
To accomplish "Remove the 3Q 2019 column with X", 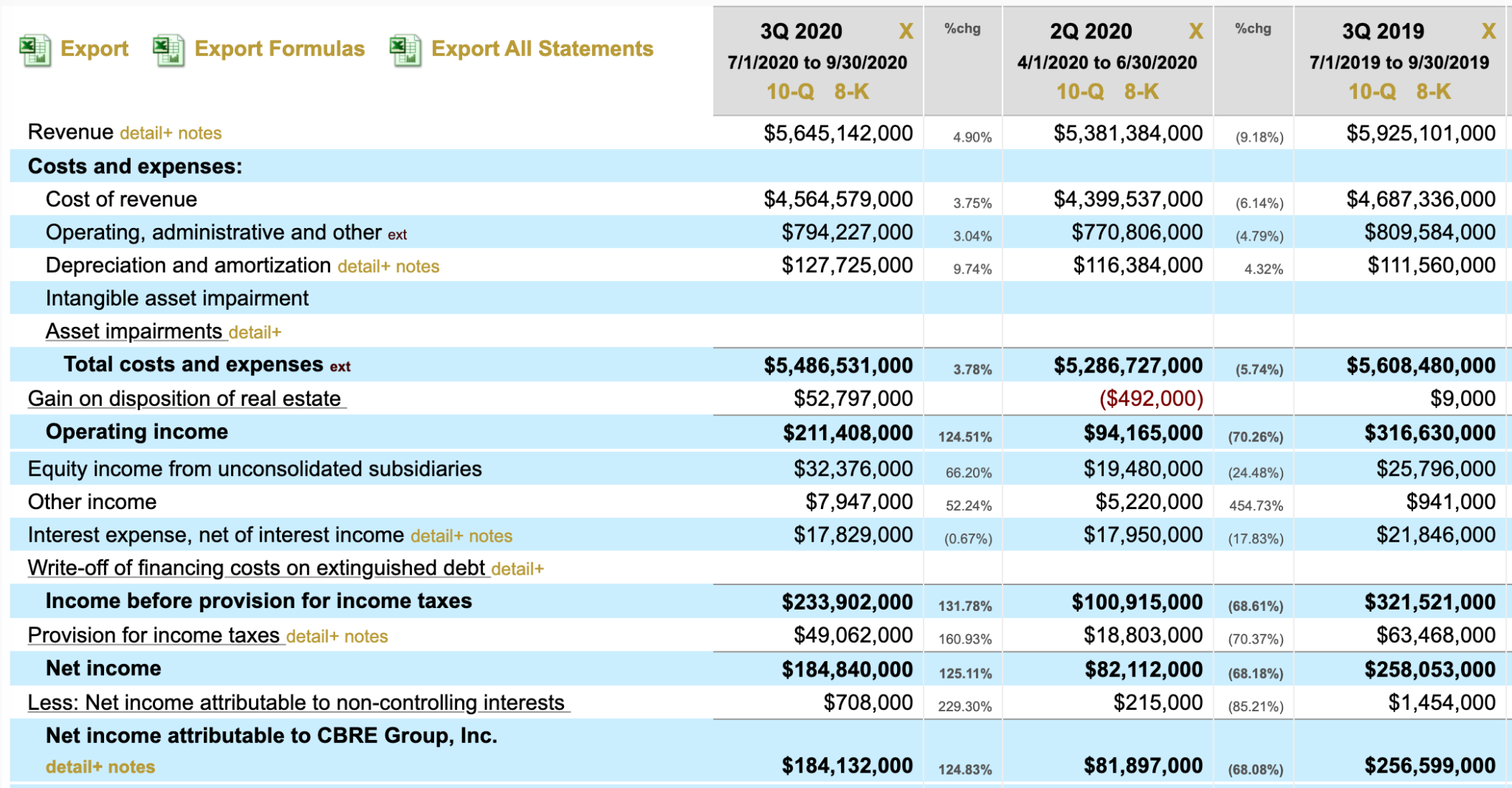I will point(1488,32).
